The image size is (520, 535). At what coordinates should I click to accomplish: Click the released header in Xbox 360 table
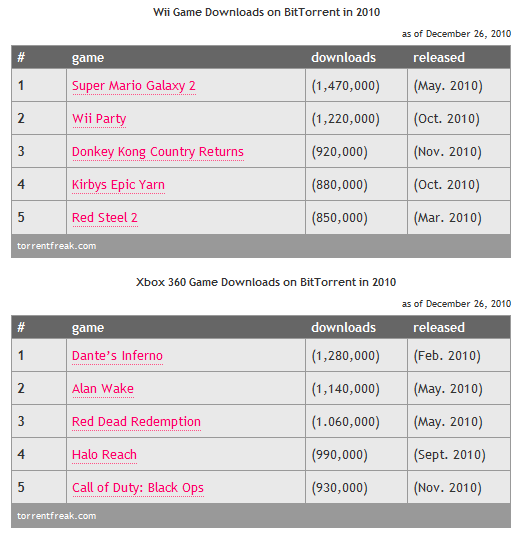(439, 328)
